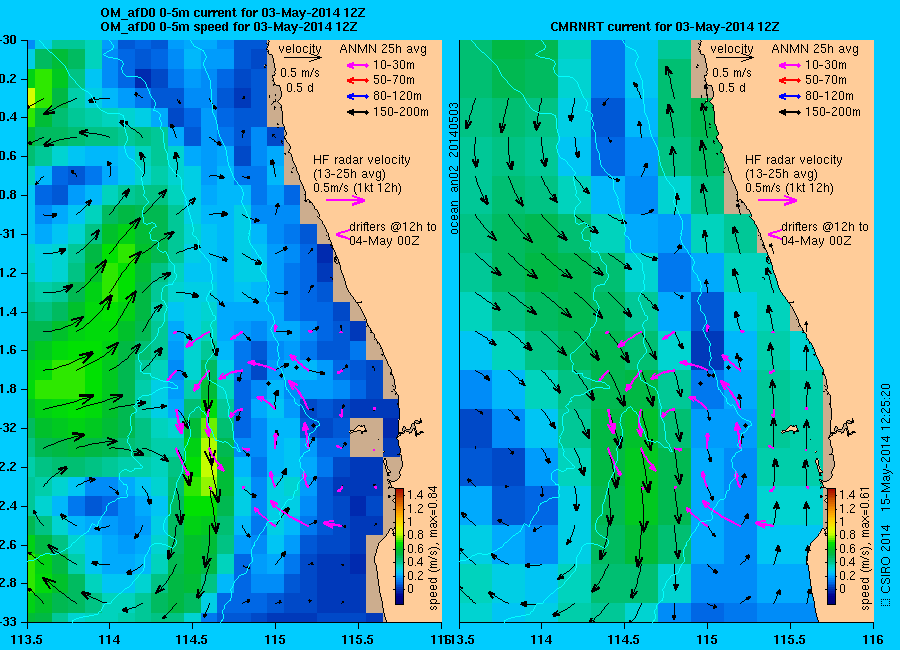
Task: Click the velocity scale arrow on left map
Action: click(302, 58)
